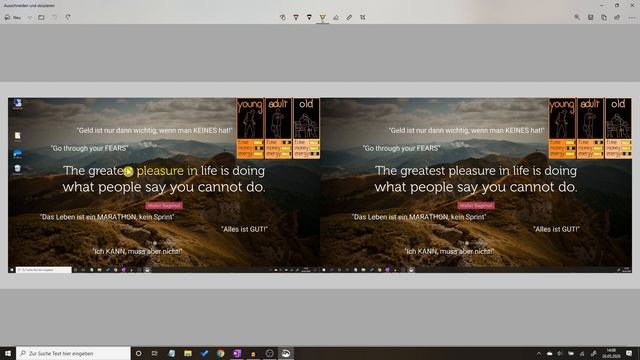Save the snip with the disk icon
The image size is (640, 360).
pyautogui.click(x=591, y=18)
